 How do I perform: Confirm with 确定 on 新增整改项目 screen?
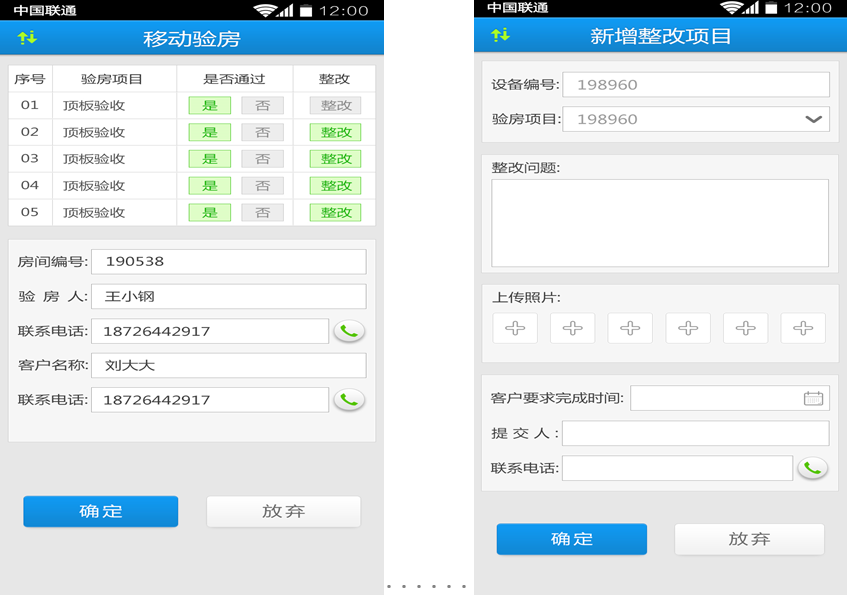(572, 539)
